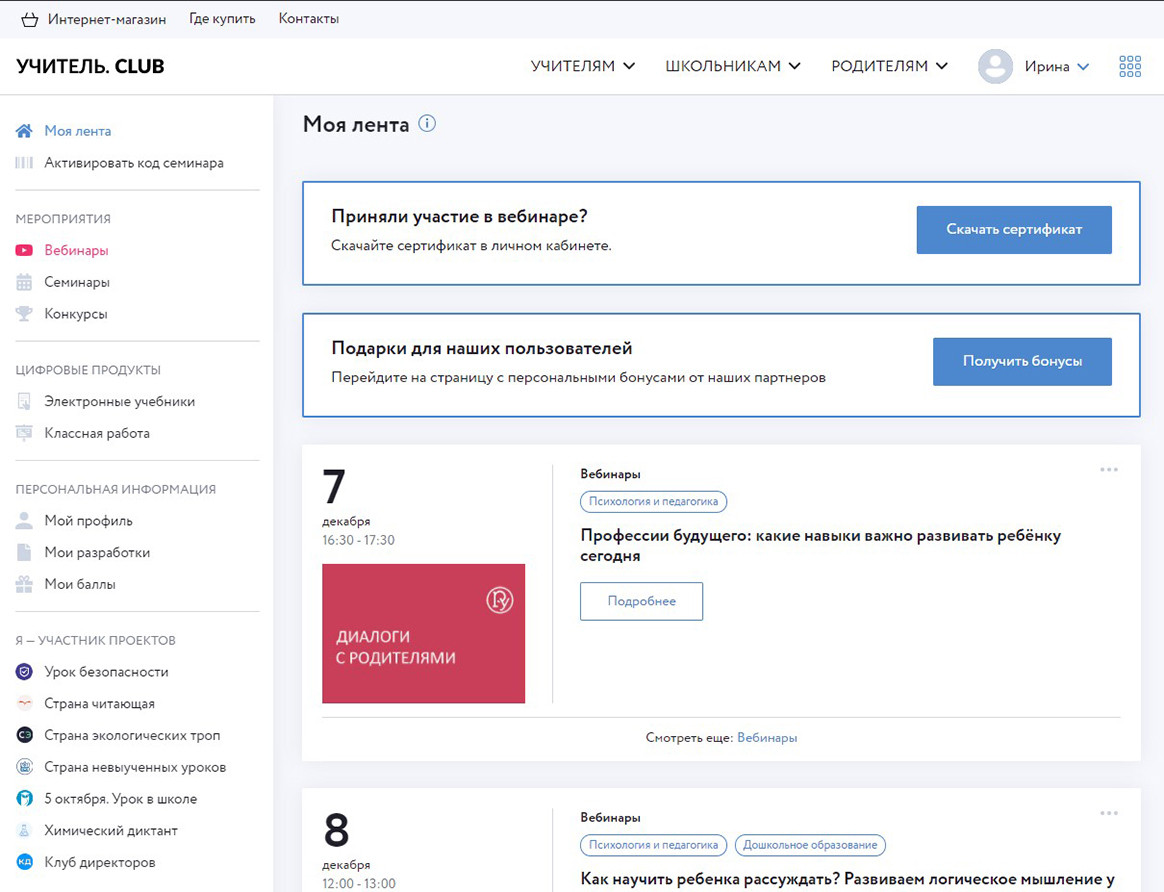Click the icon beside Страна невыученных уроков
Screen dimensions: 1164x892
click(x=24, y=767)
